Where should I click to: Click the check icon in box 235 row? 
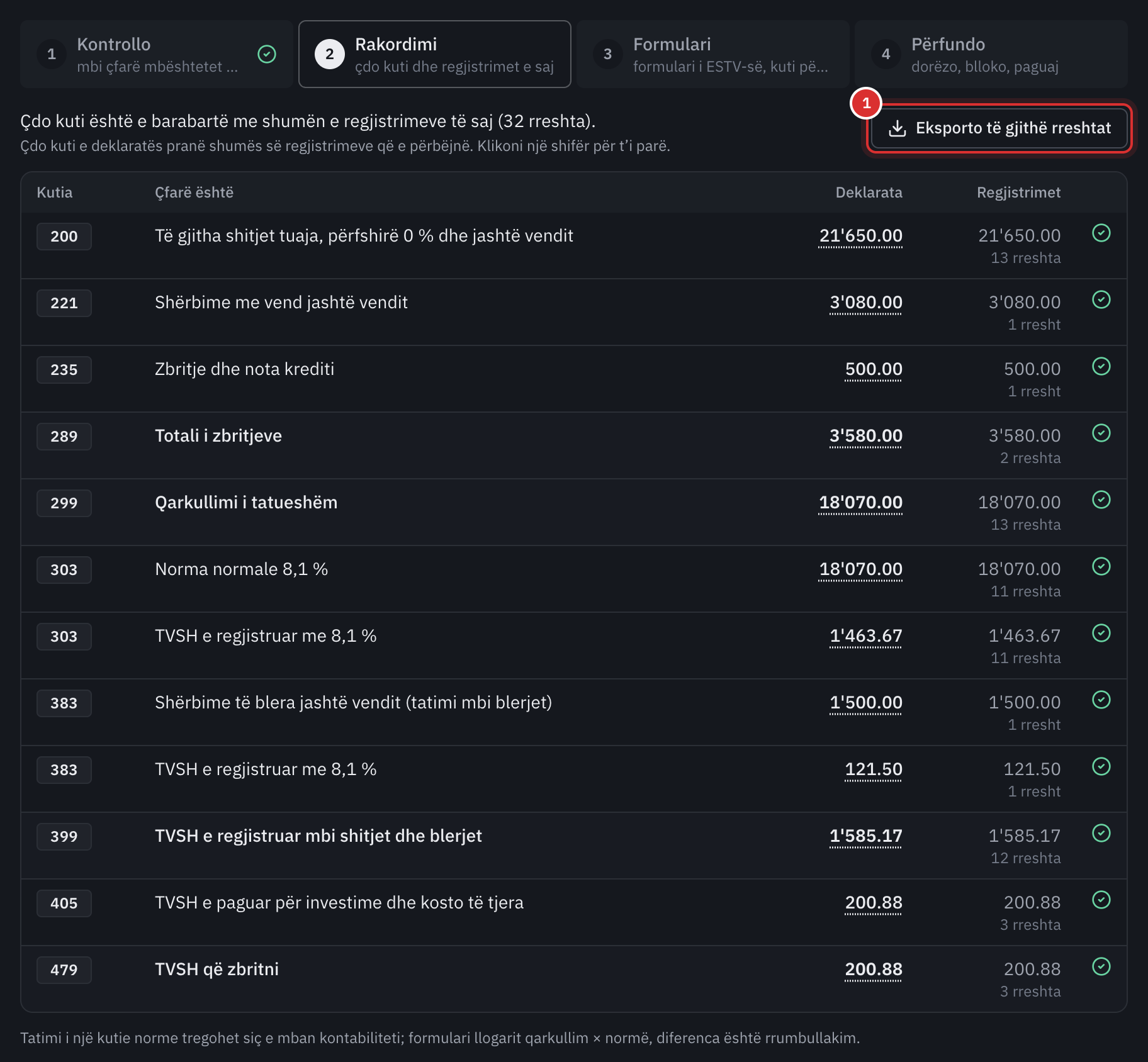[x=1101, y=366]
